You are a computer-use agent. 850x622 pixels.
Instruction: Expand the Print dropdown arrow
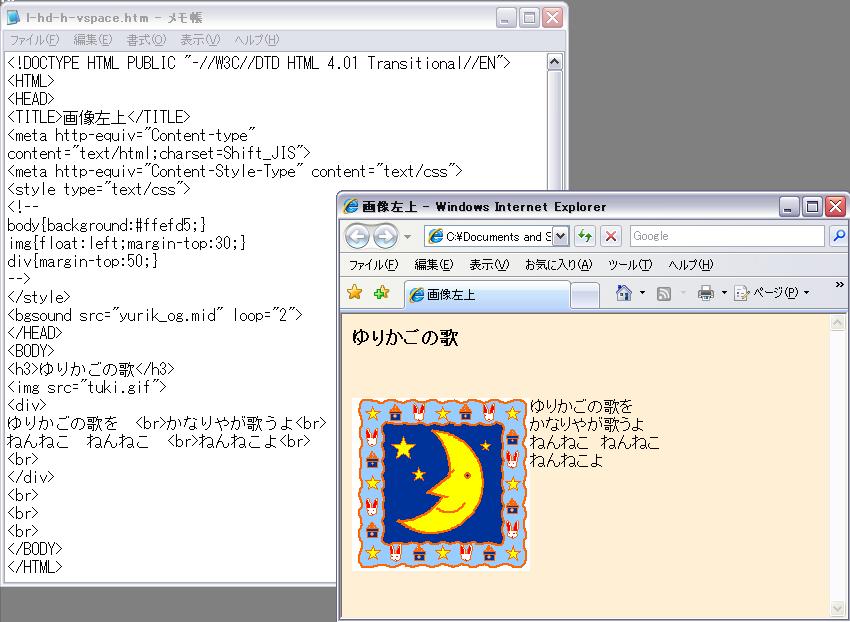pos(724,293)
